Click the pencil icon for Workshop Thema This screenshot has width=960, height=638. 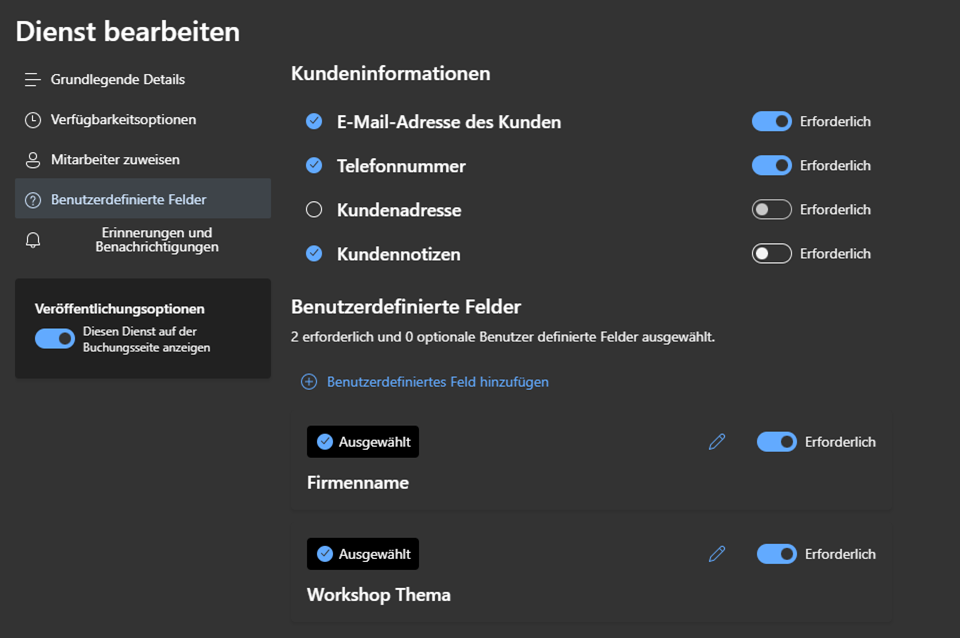point(717,554)
